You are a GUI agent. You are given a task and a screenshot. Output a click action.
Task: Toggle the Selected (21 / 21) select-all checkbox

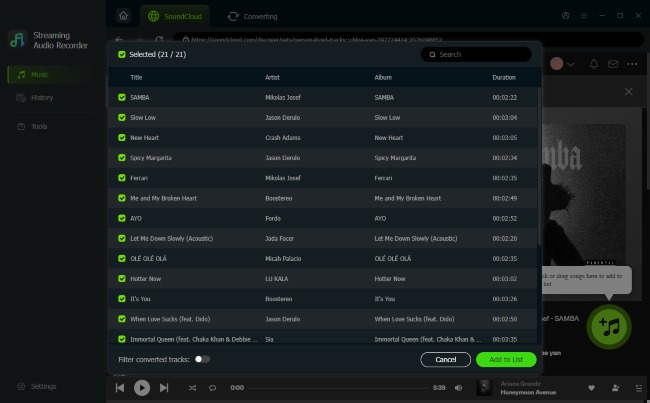coord(121,54)
